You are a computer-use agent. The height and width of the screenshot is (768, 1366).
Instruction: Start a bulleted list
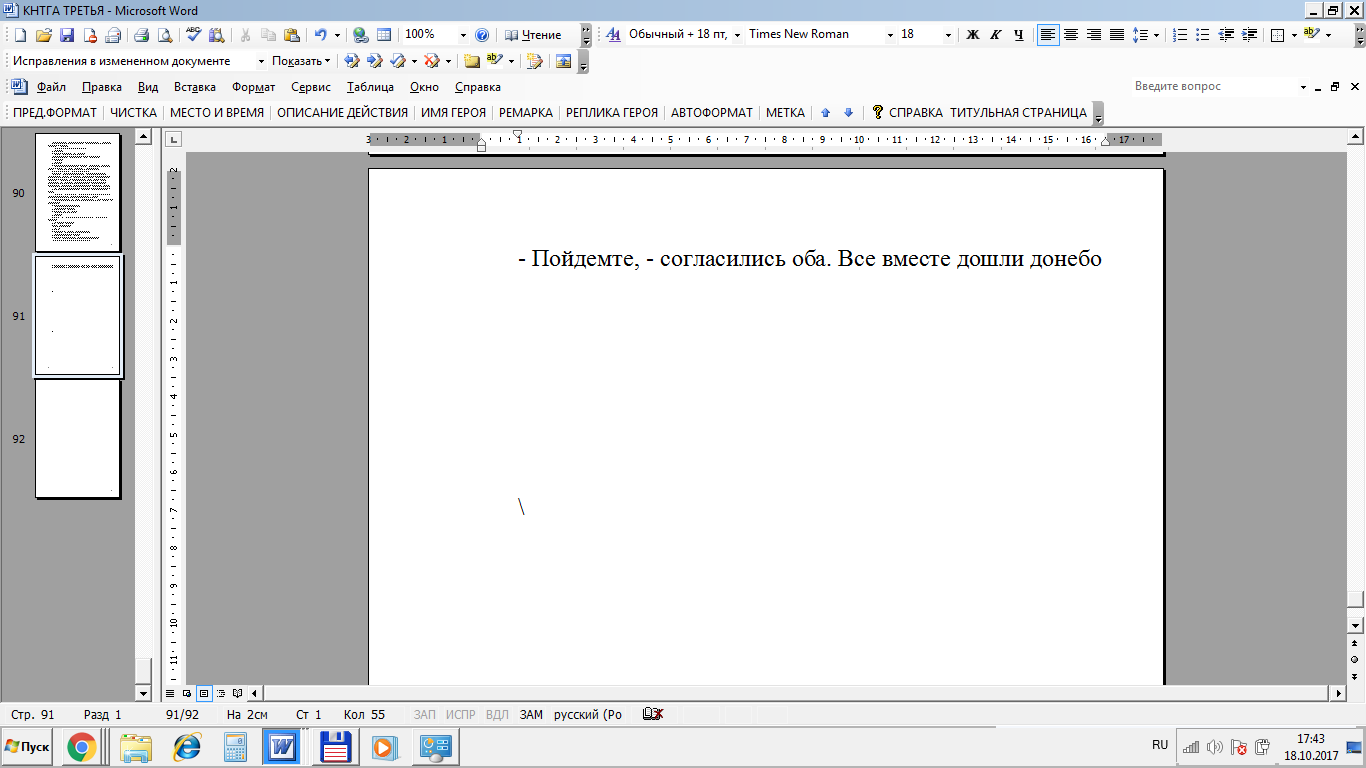1203,34
